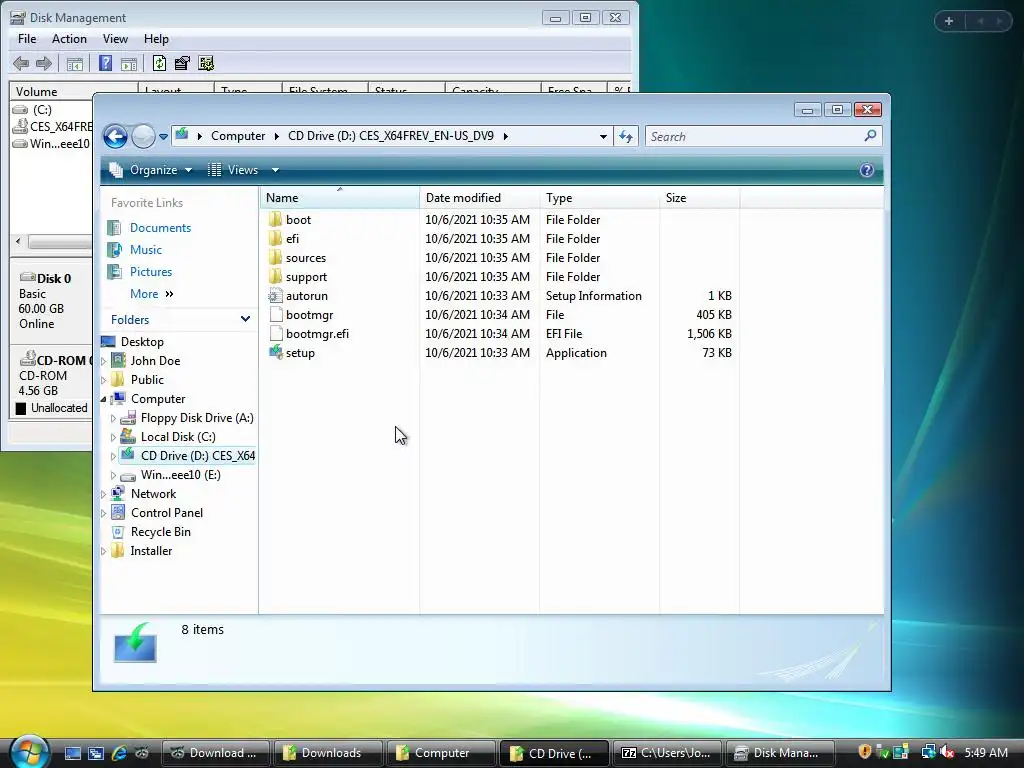
Task: Sort by the Name column header
Action: [x=339, y=197]
